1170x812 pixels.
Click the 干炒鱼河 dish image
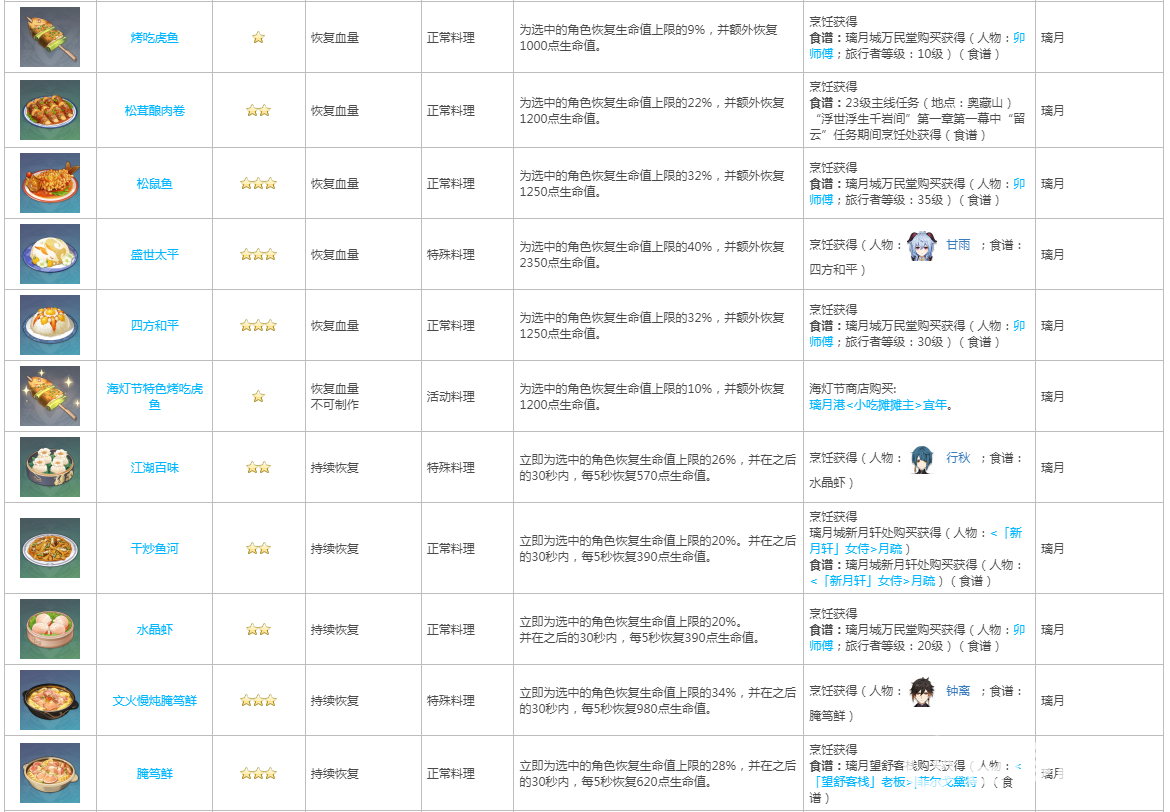pos(50,548)
